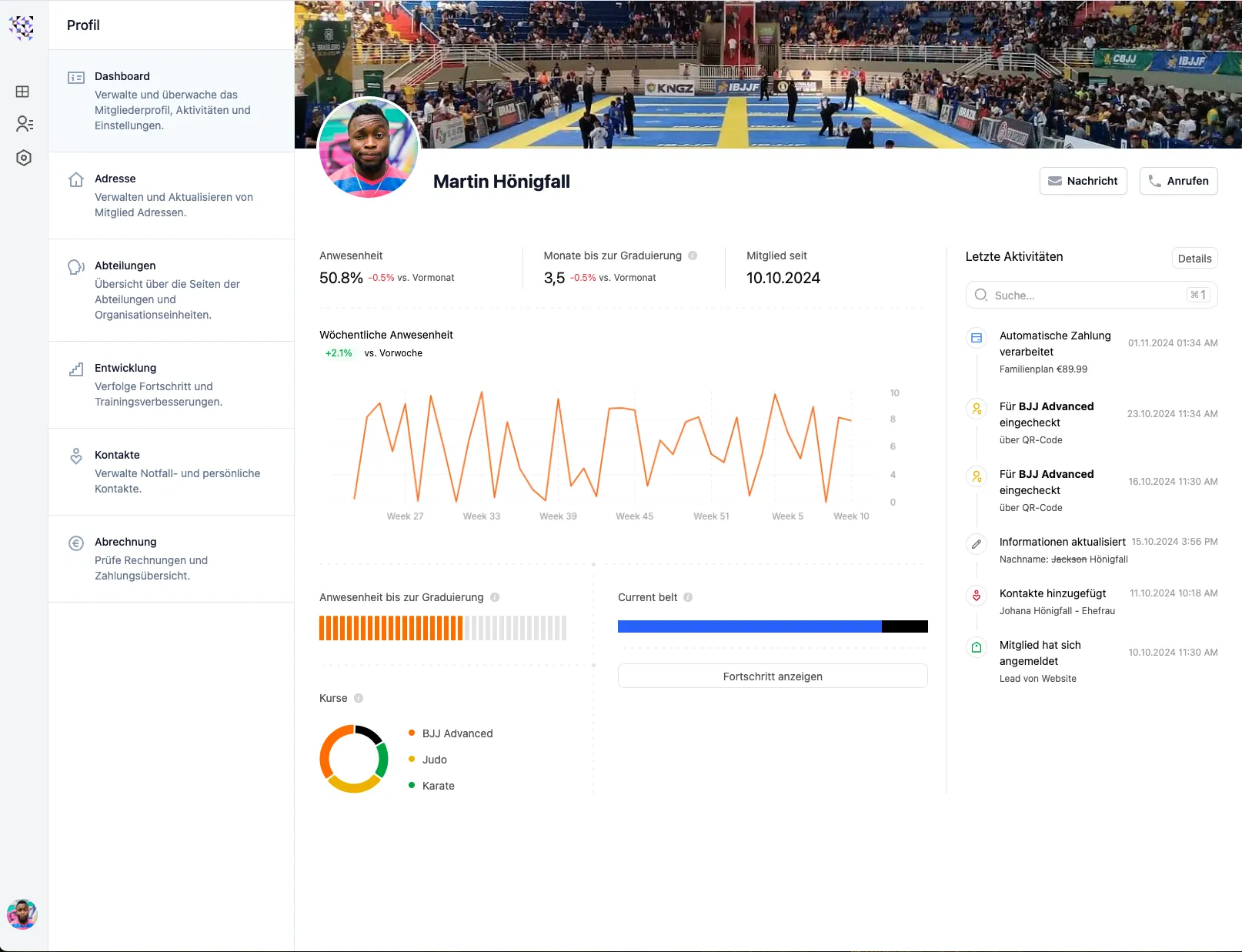Click the grid dashboard icon in left rail
This screenshot has width=1242, height=952.
coord(23,92)
